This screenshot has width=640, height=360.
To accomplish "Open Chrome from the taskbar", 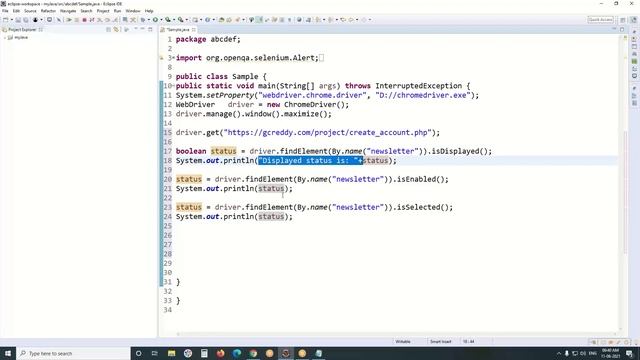I will click(x=253, y=353).
